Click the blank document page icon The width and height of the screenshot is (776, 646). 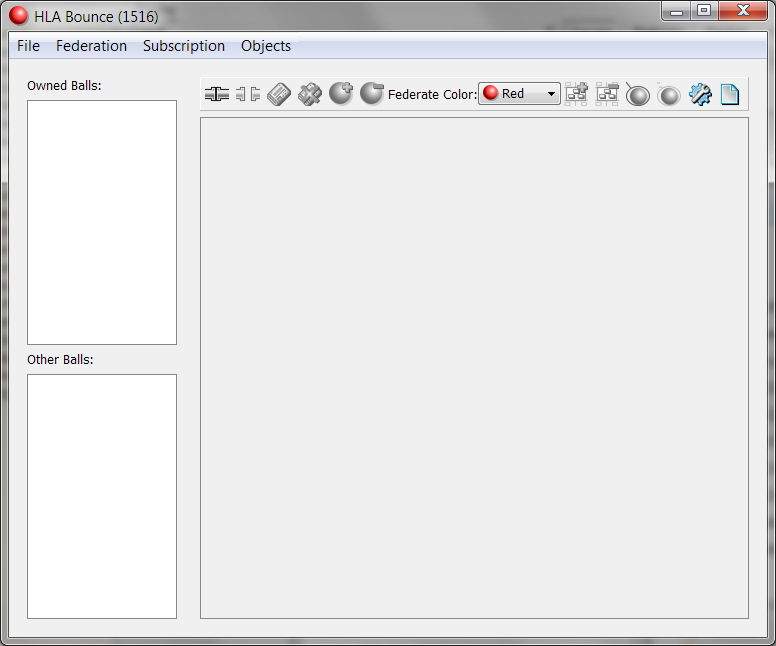(730, 95)
